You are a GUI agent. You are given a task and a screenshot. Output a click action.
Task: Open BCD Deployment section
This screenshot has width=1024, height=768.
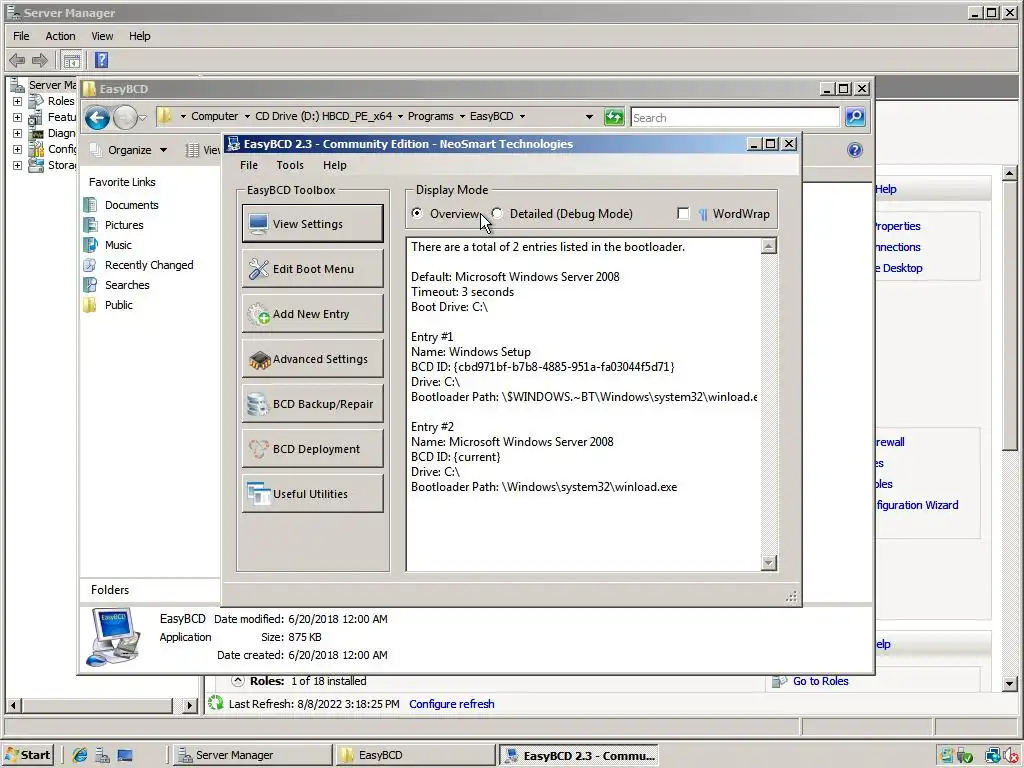tap(312, 449)
